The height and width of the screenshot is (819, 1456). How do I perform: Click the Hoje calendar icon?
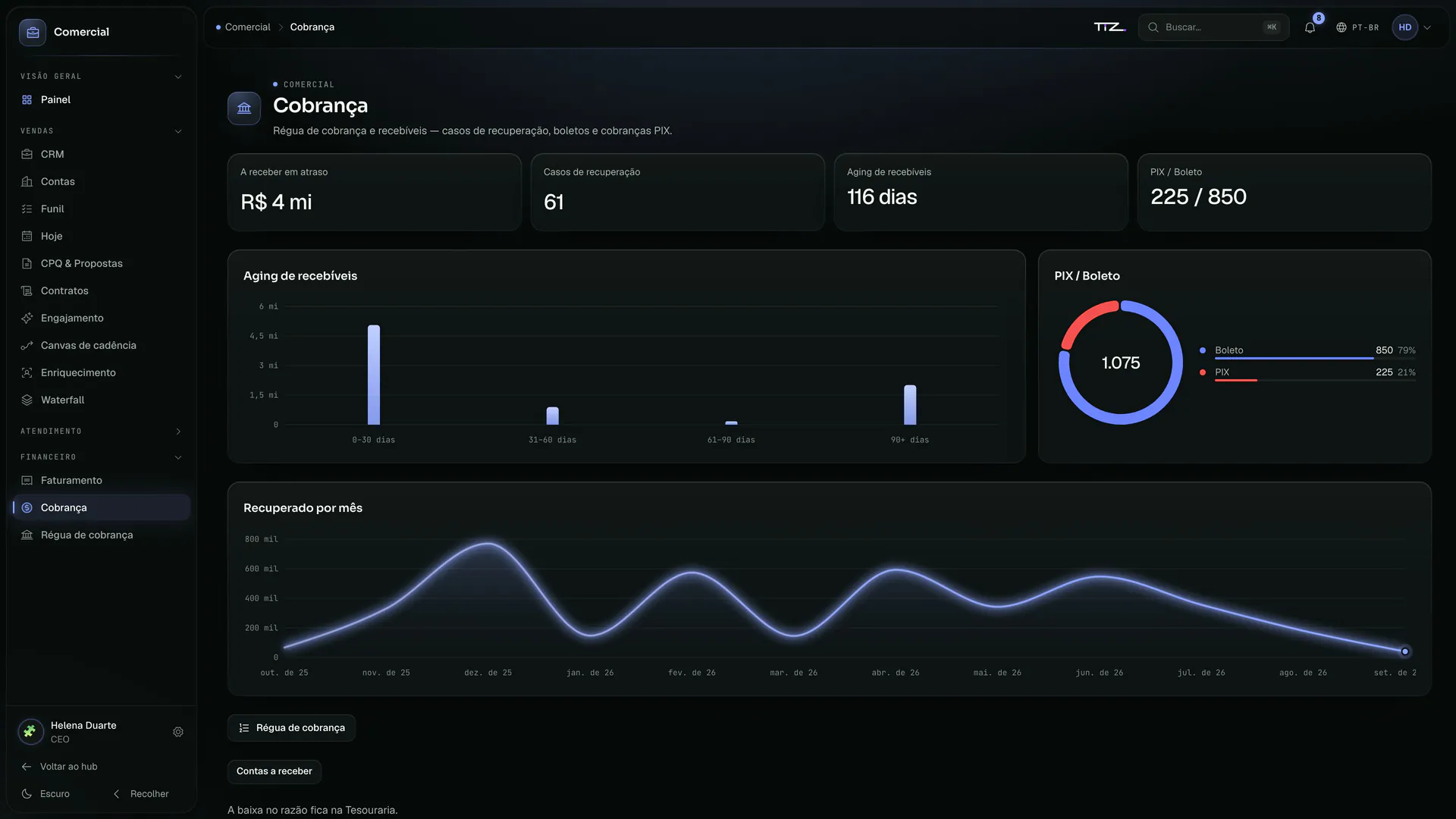point(27,236)
